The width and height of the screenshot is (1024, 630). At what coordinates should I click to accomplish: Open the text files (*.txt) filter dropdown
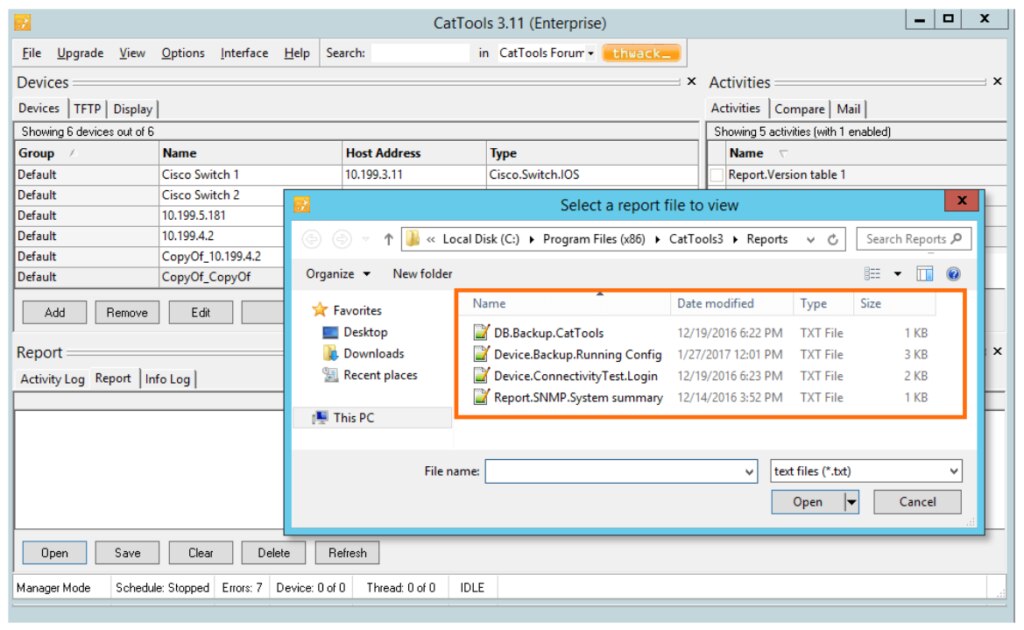864,470
